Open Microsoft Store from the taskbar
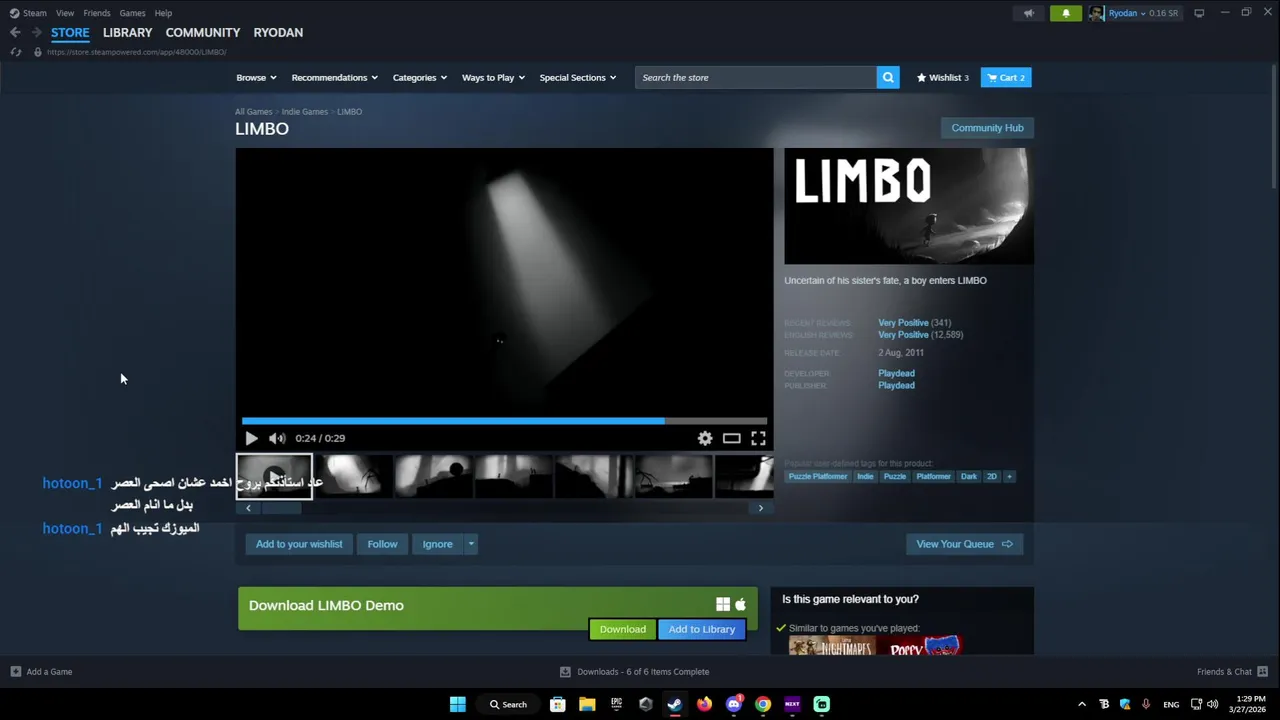 558,704
